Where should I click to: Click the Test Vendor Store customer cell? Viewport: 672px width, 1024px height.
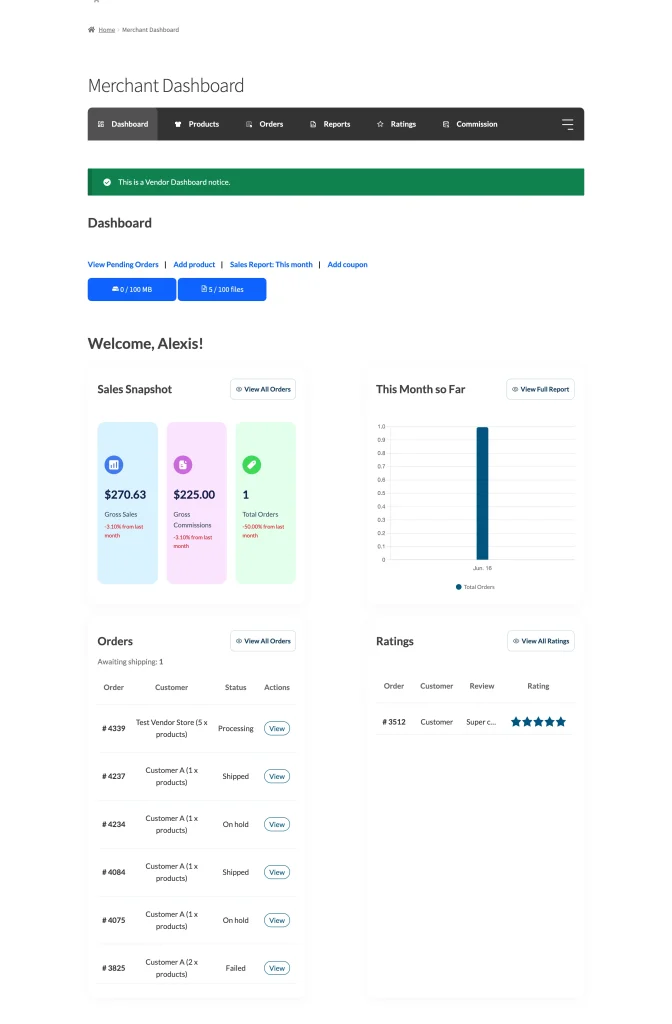click(172, 729)
